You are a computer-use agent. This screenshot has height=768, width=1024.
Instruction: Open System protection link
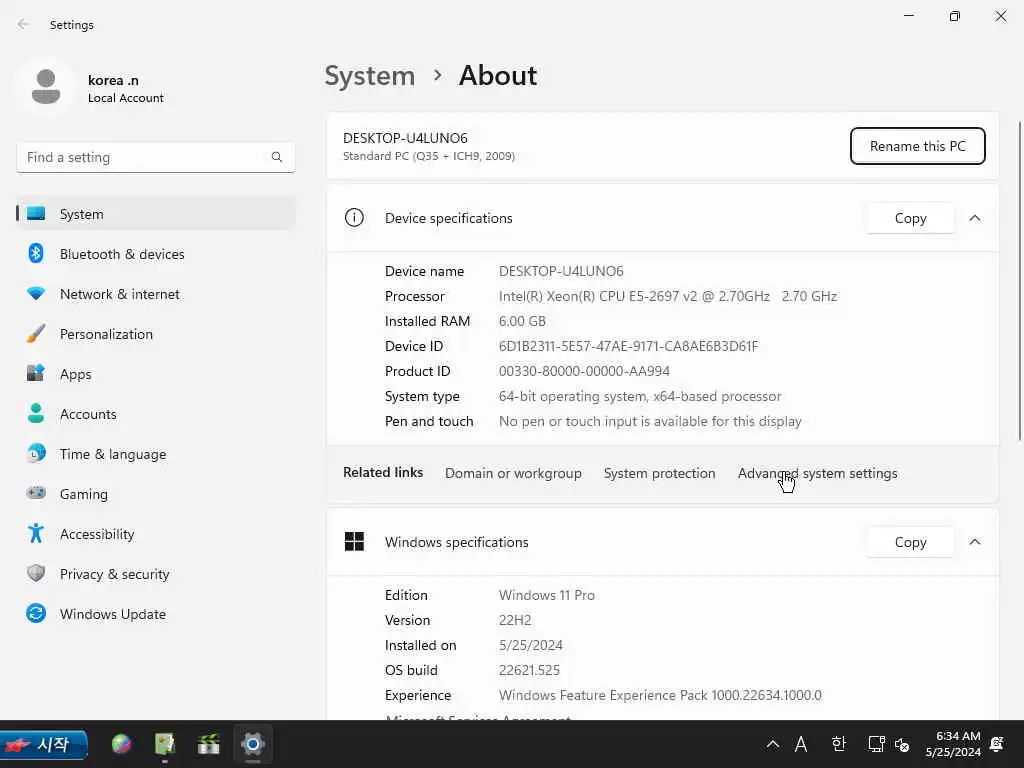coord(660,473)
